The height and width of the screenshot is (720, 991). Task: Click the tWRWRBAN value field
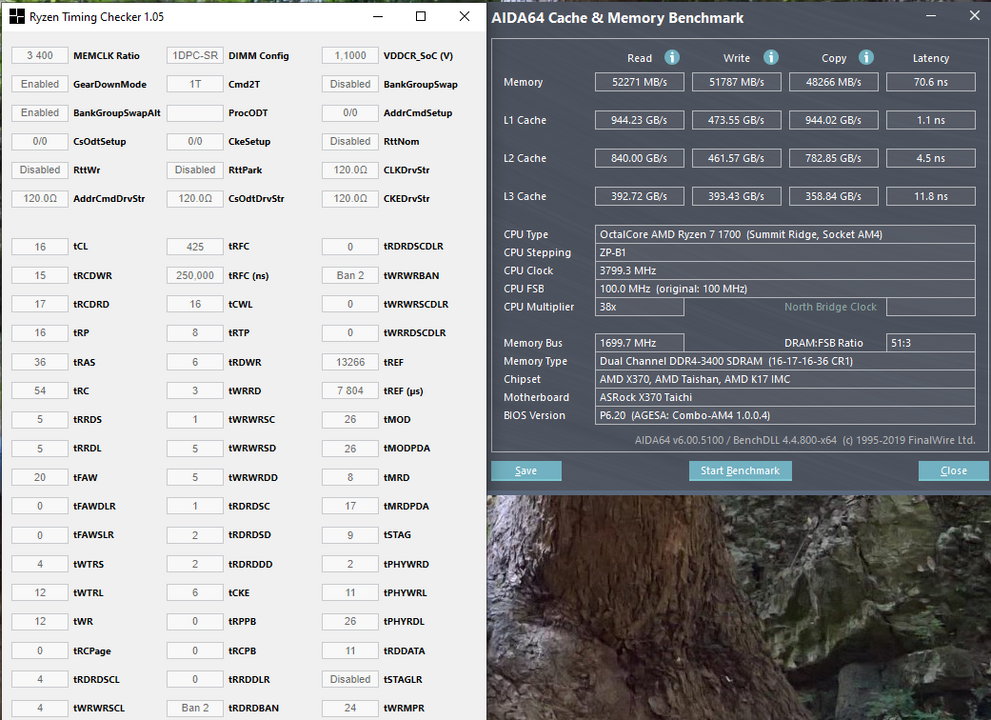tap(350, 276)
